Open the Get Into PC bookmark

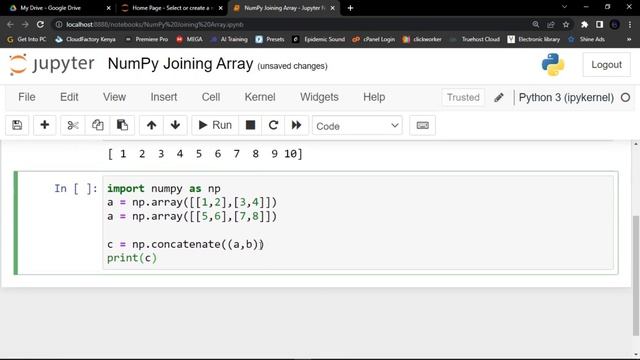point(27,39)
